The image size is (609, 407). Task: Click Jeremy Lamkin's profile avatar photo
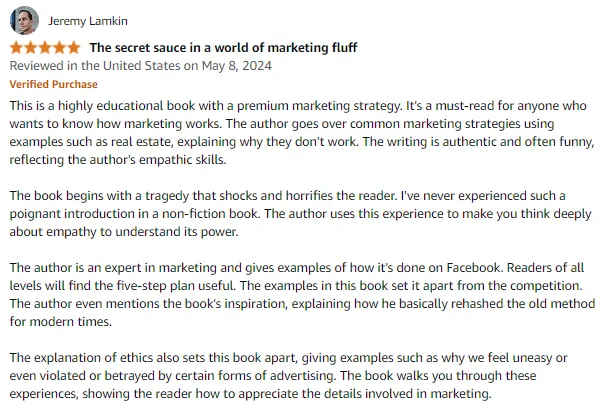24,20
